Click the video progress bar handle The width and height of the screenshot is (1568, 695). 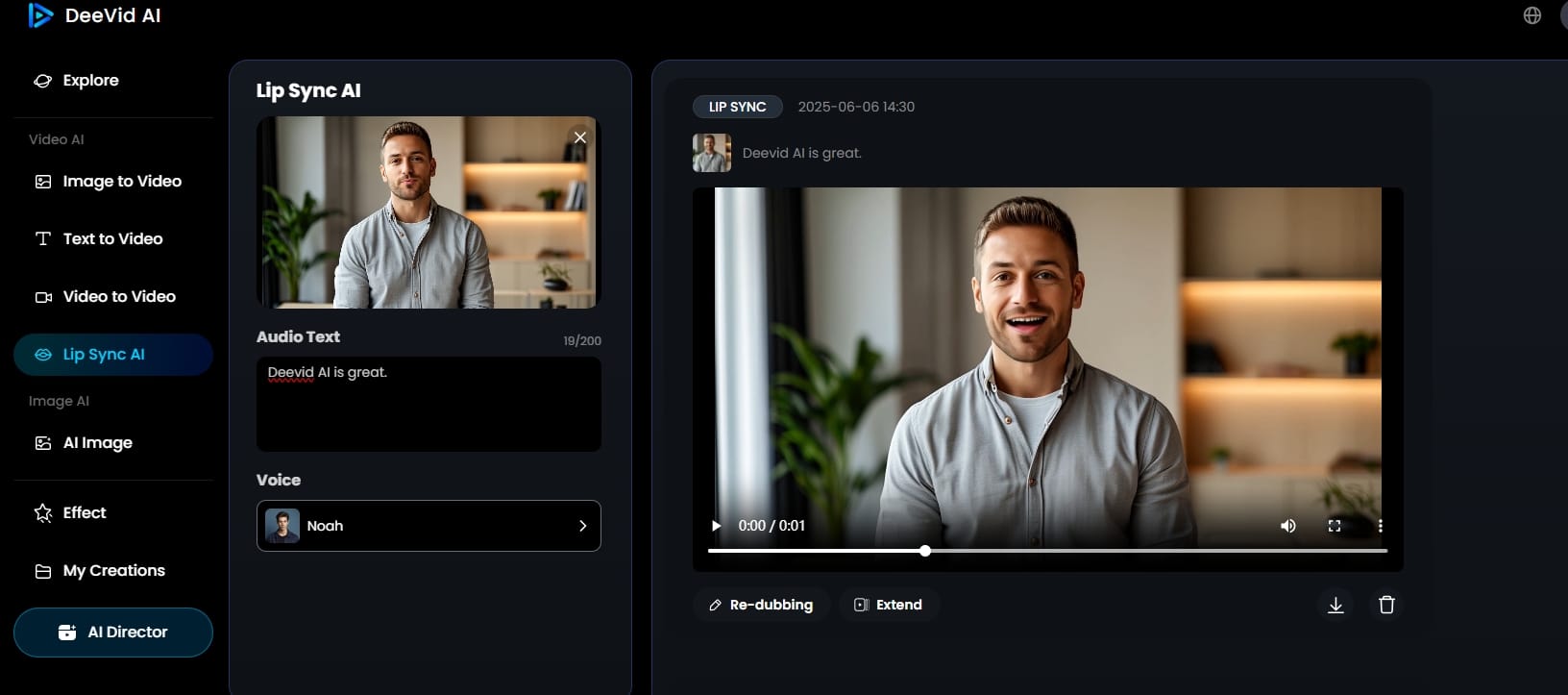pyautogui.click(x=925, y=551)
